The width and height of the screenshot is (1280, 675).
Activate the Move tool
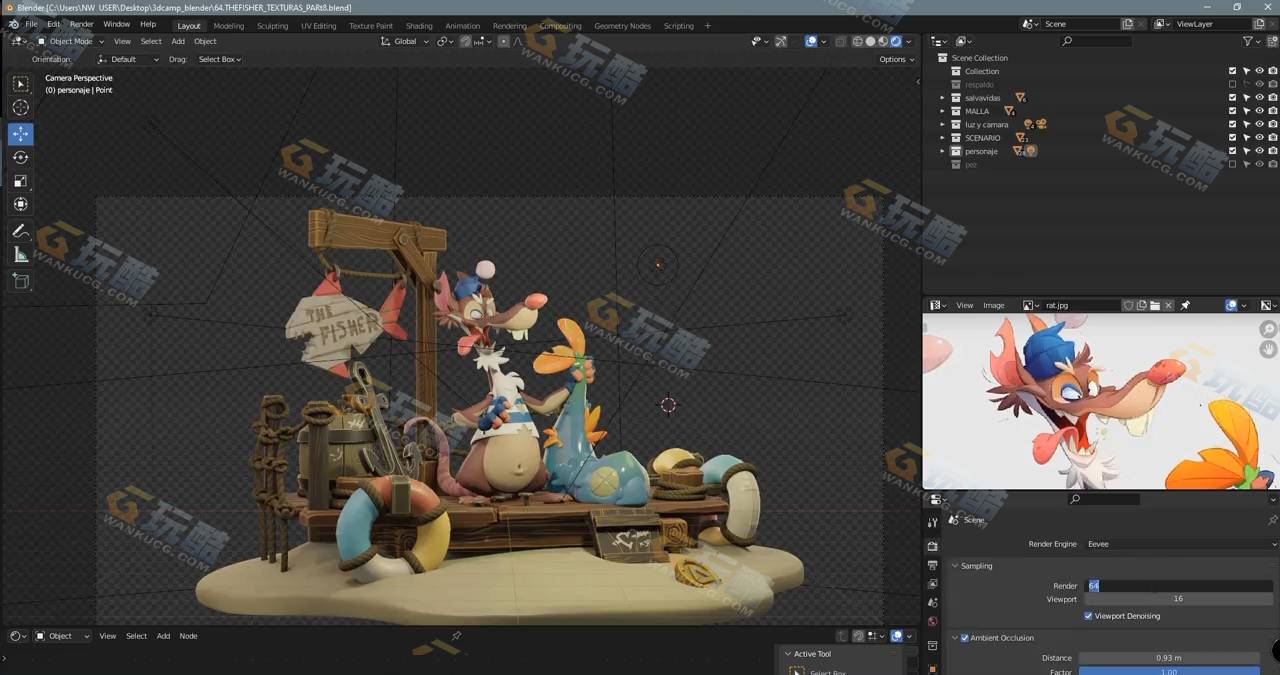(x=21, y=133)
